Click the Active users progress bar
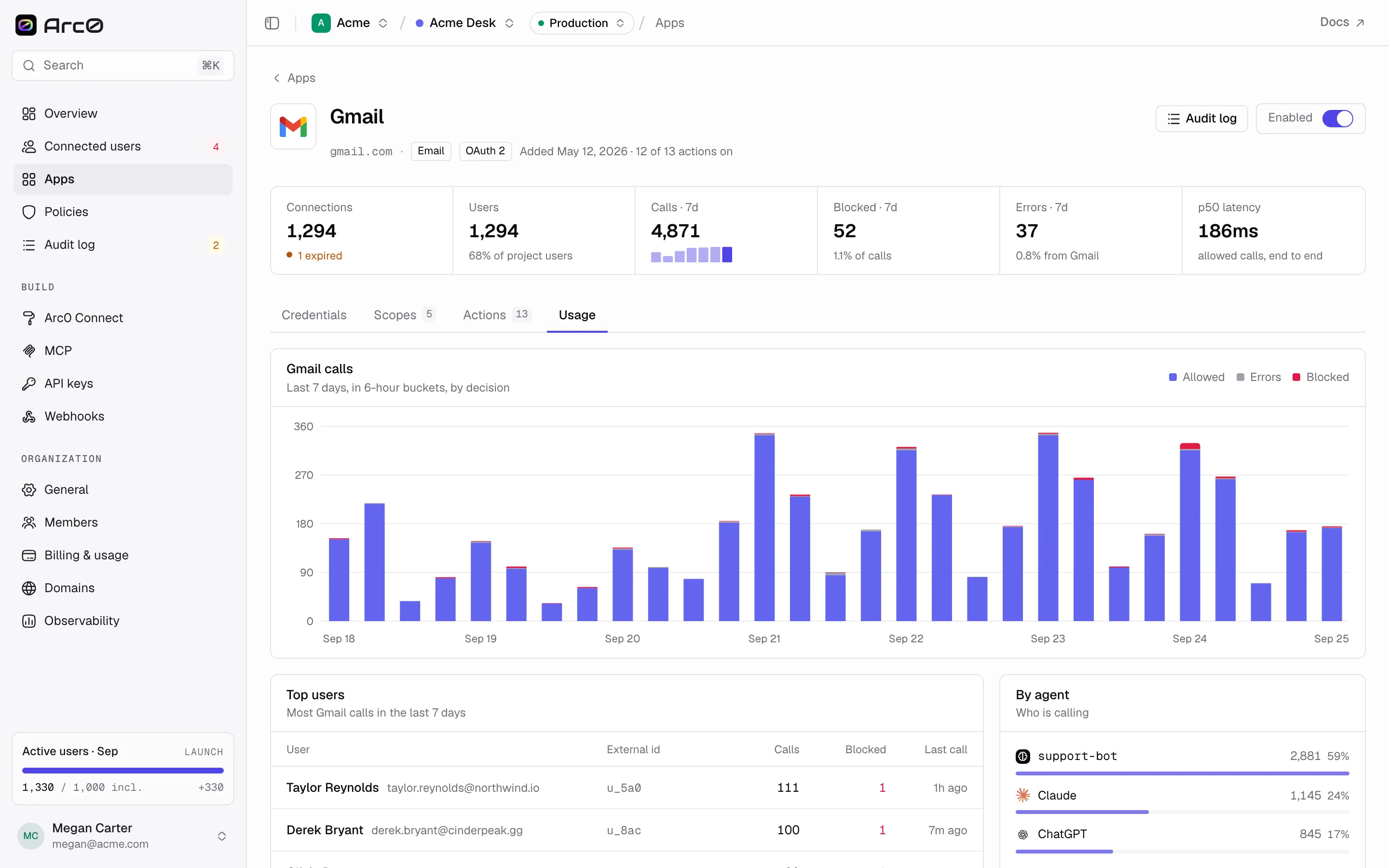 coord(123,771)
